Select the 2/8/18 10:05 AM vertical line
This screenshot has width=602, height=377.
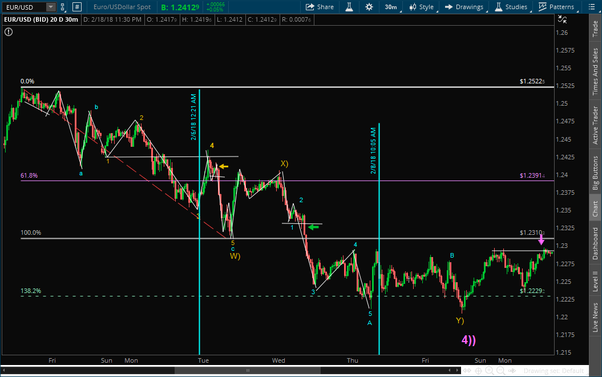pyautogui.click(x=379, y=239)
